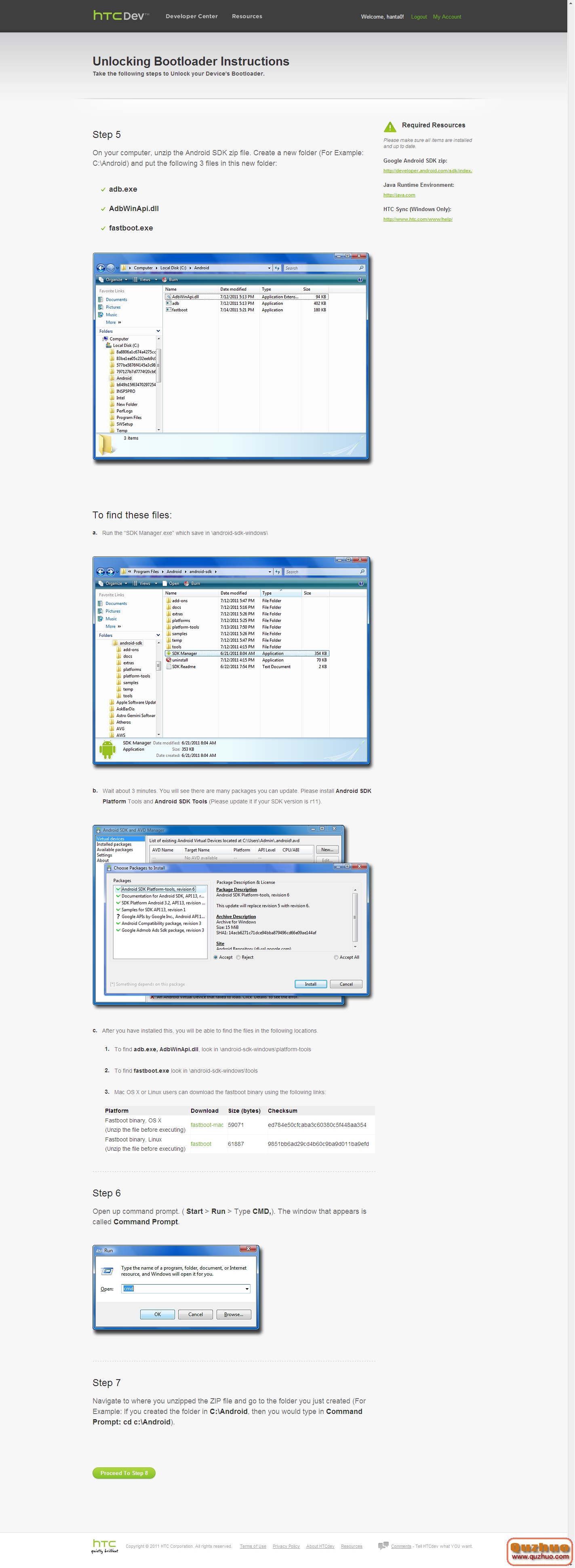
Task: Download the fastboot-mac binary
Action: pyautogui.click(x=207, y=1125)
